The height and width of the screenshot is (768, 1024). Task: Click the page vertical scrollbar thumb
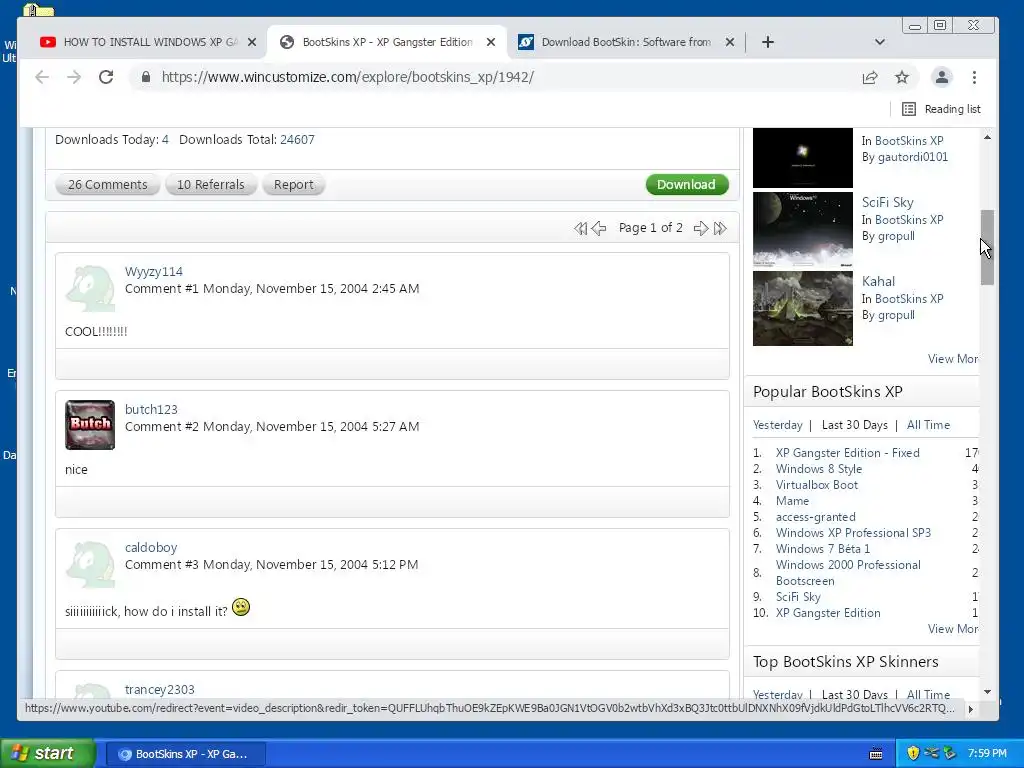pos(987,247)
